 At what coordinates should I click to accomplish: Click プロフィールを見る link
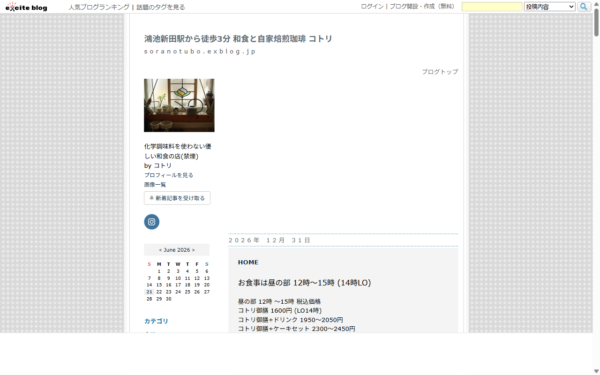(x=169, y=175)
